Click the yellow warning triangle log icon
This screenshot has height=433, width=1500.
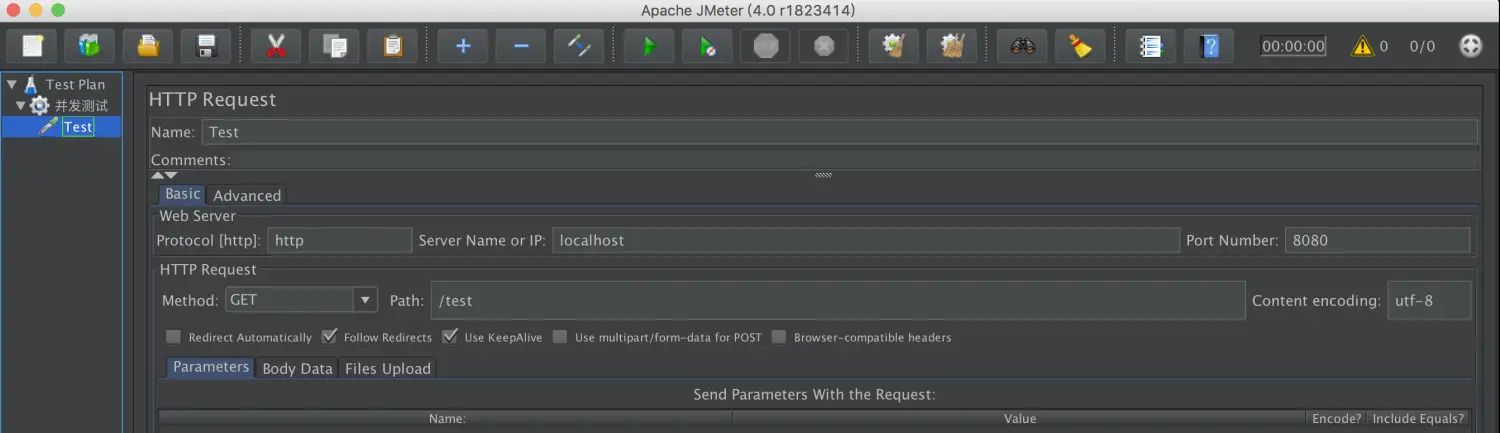tap(1363, 46)
